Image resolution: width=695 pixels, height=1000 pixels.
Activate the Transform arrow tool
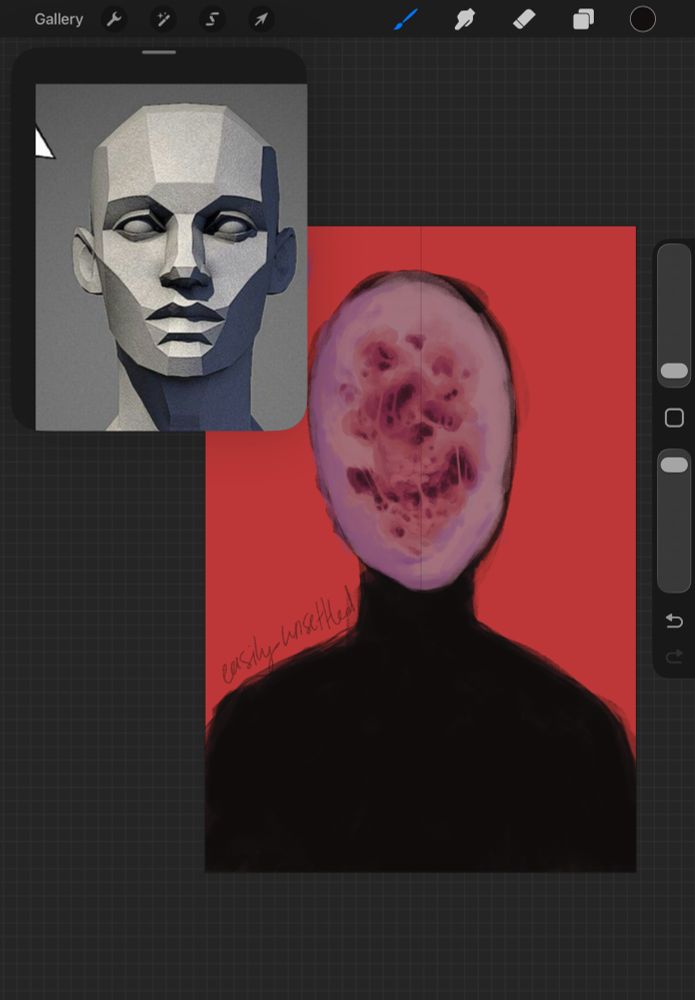point(261,20)
